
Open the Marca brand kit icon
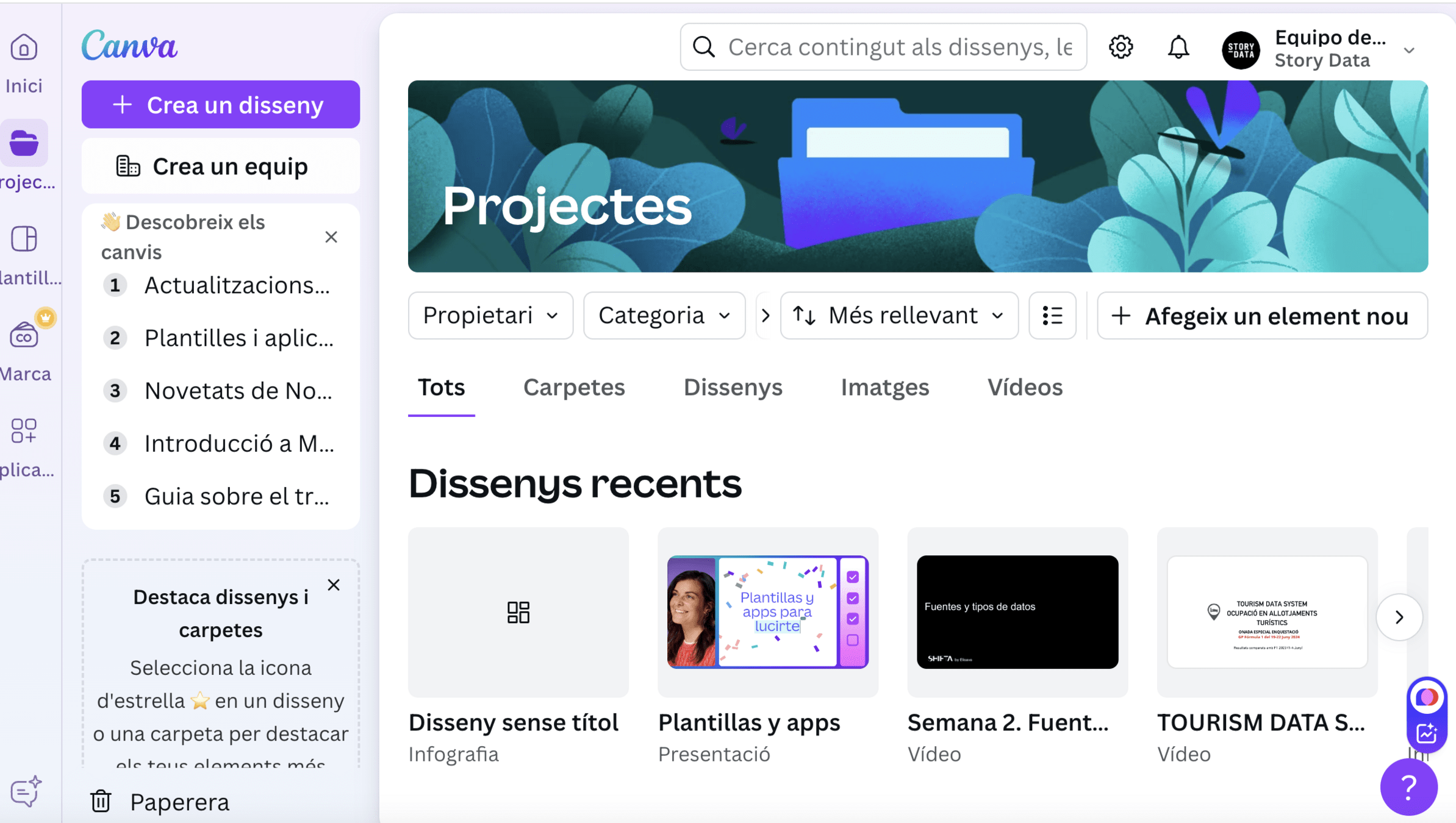(x=24, y=335)
